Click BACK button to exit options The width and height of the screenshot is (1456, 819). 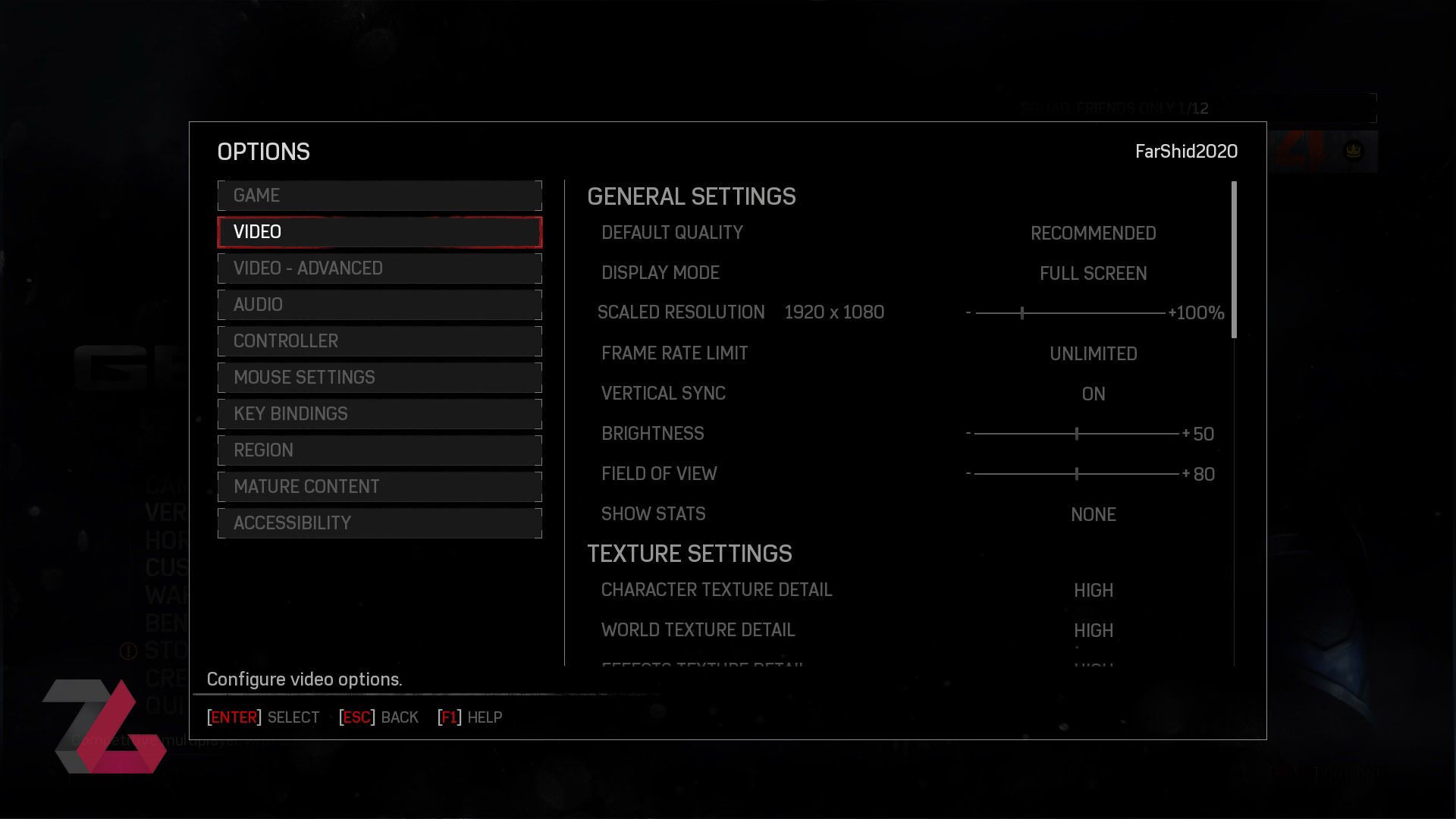coord(379,717)
